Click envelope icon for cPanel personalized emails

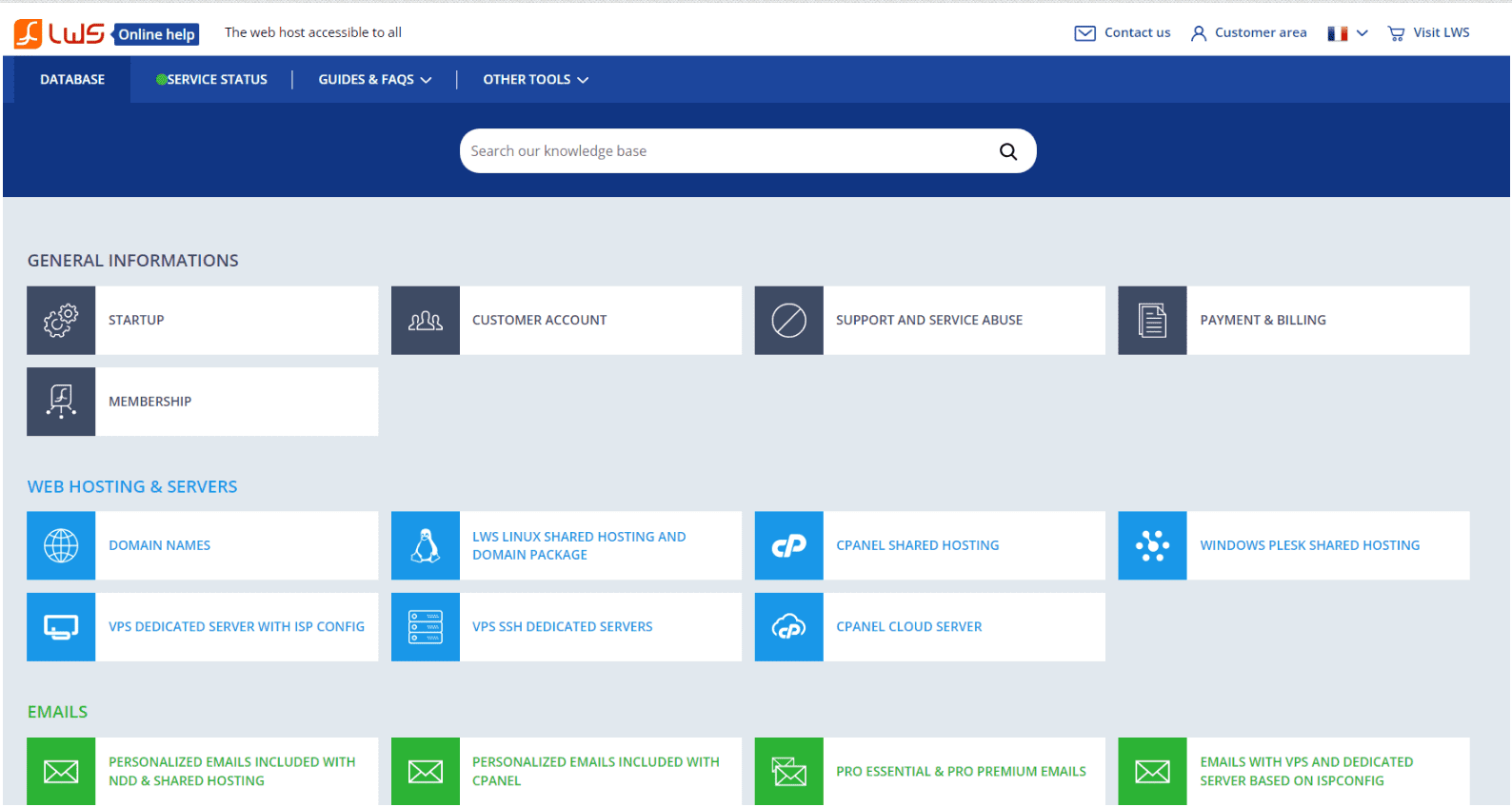click(x=426, y=772)
